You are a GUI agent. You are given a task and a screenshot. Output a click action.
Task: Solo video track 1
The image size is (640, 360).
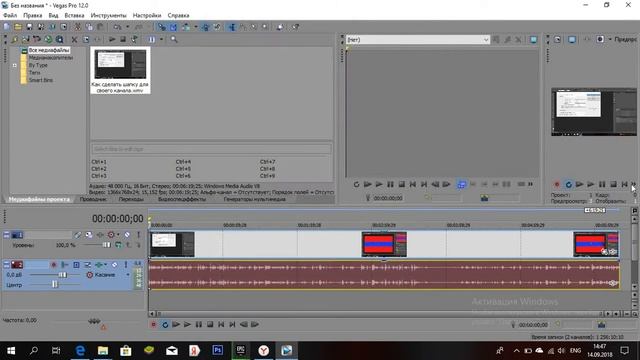coord(138,235)
